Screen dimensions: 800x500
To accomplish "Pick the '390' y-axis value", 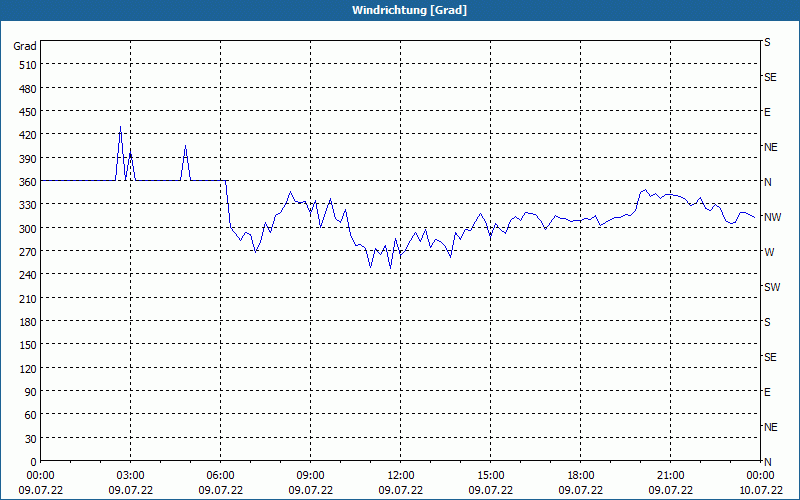I will 28,159.
